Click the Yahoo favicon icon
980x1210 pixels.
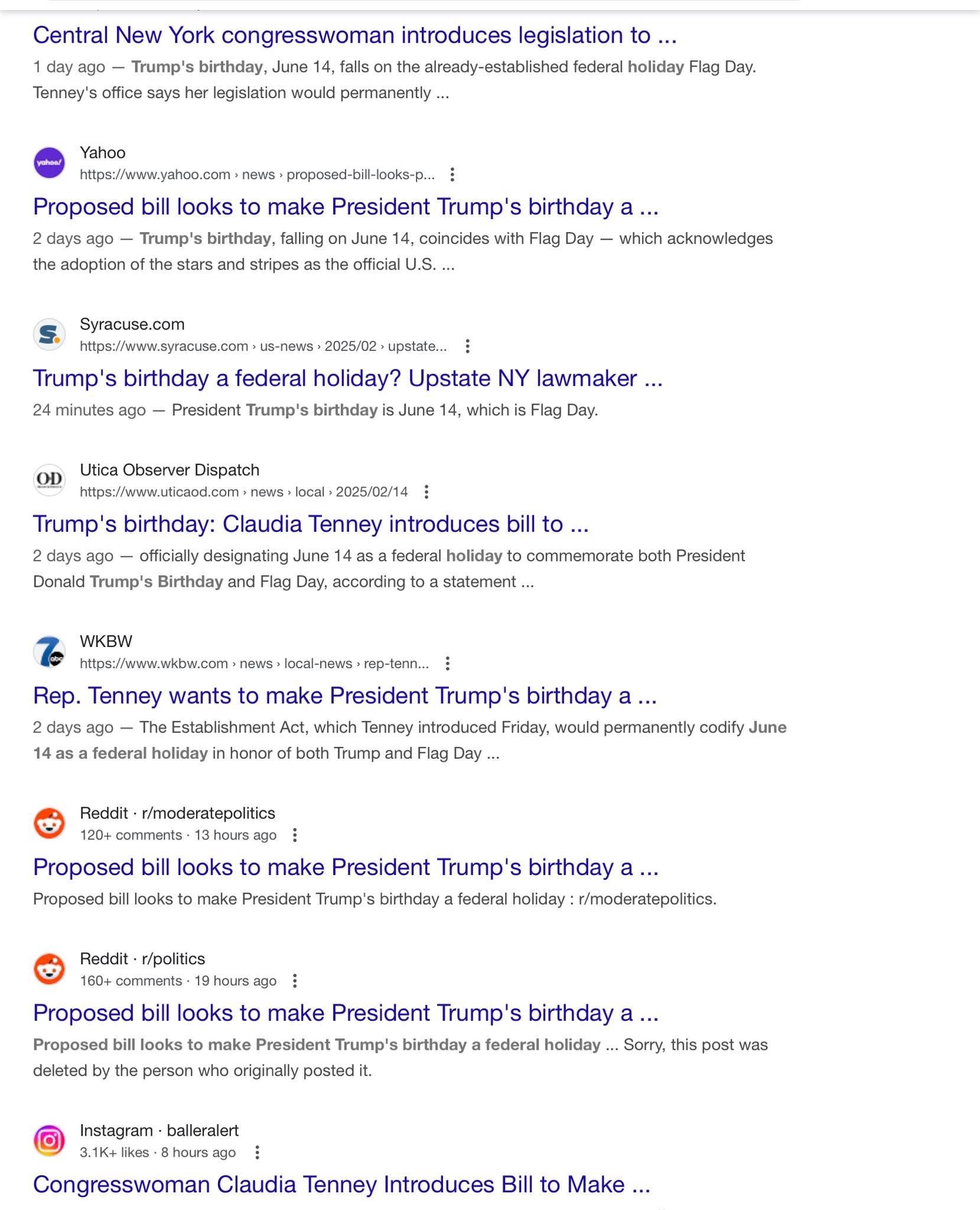click(x=49, y=163)
